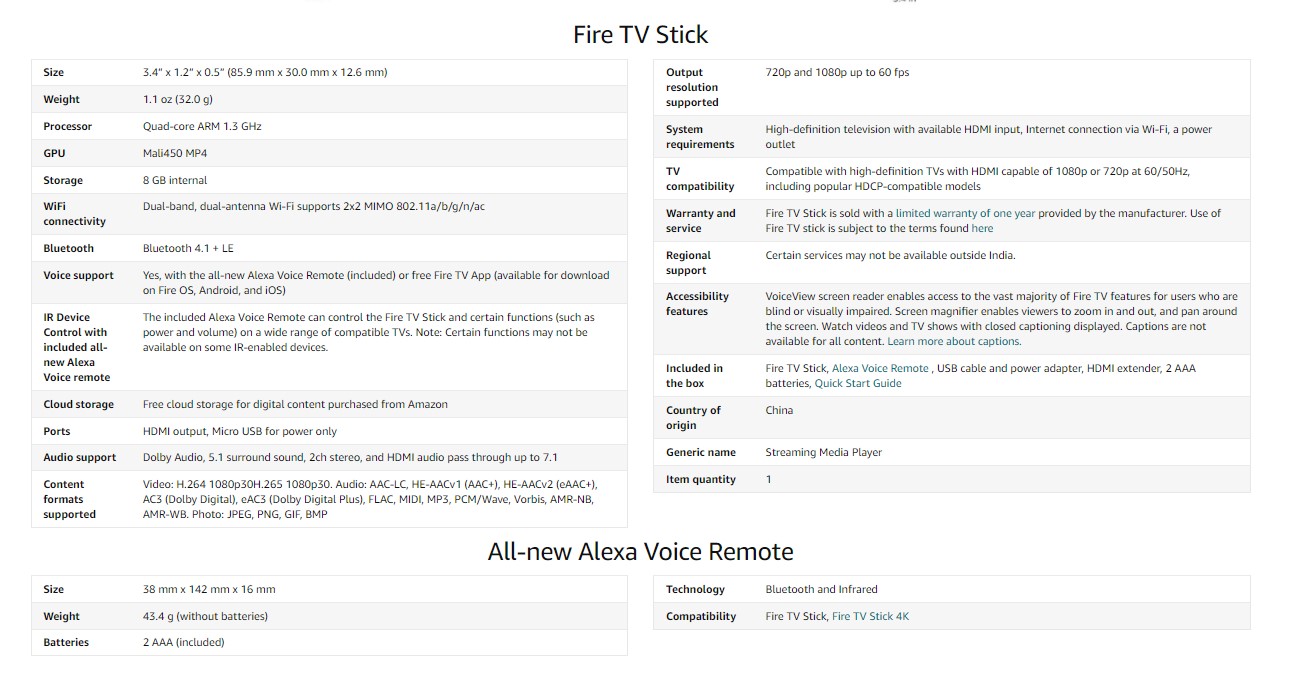Open the Fire TV Stick 4K compatibility link

[x=870, y=616]
